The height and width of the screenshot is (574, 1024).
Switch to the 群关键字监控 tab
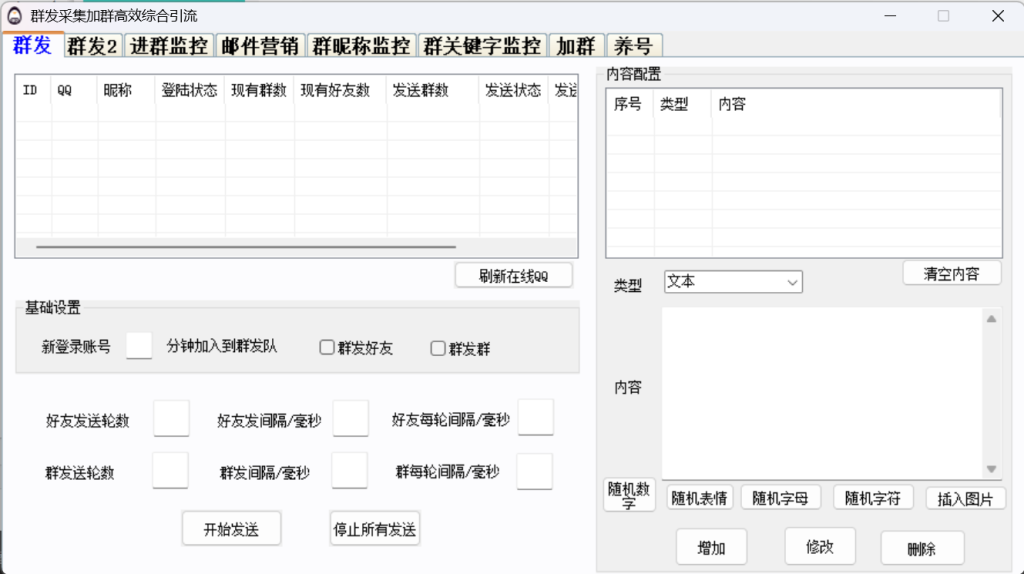(482, 46)
